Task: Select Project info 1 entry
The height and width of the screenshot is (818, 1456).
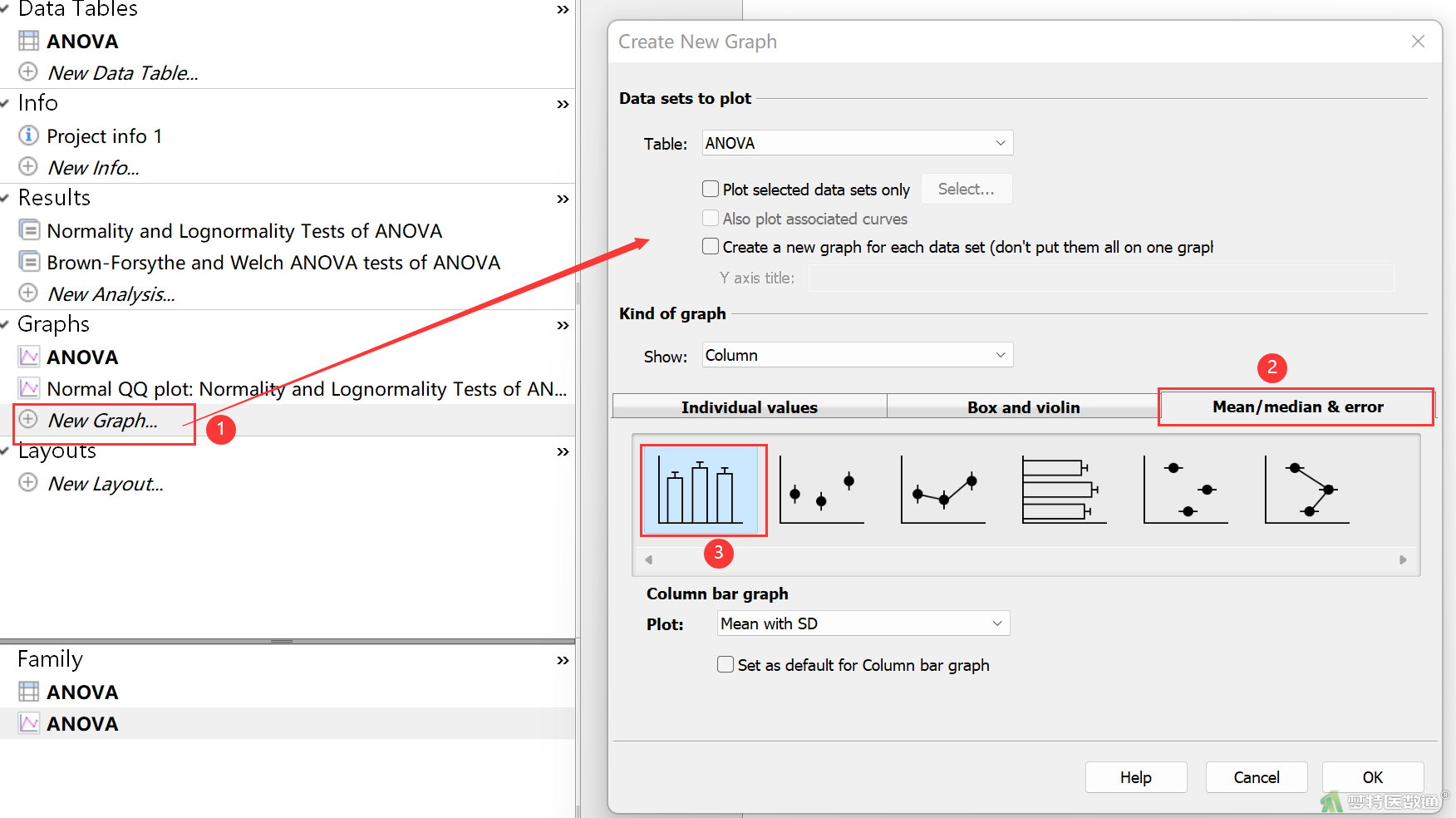Action: 105,136
